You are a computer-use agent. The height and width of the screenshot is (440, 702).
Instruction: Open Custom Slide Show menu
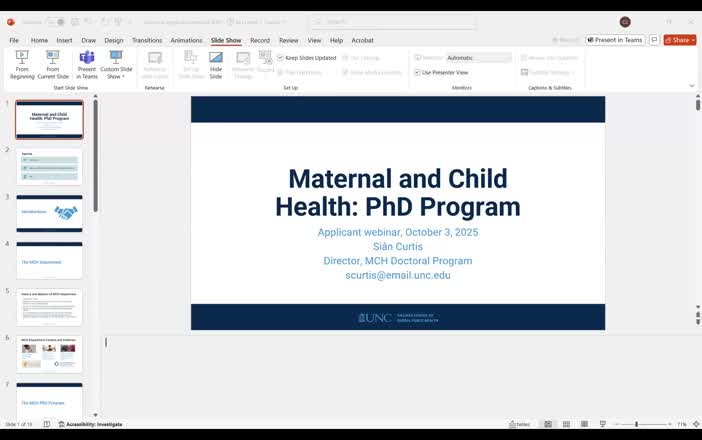(116, 65)
